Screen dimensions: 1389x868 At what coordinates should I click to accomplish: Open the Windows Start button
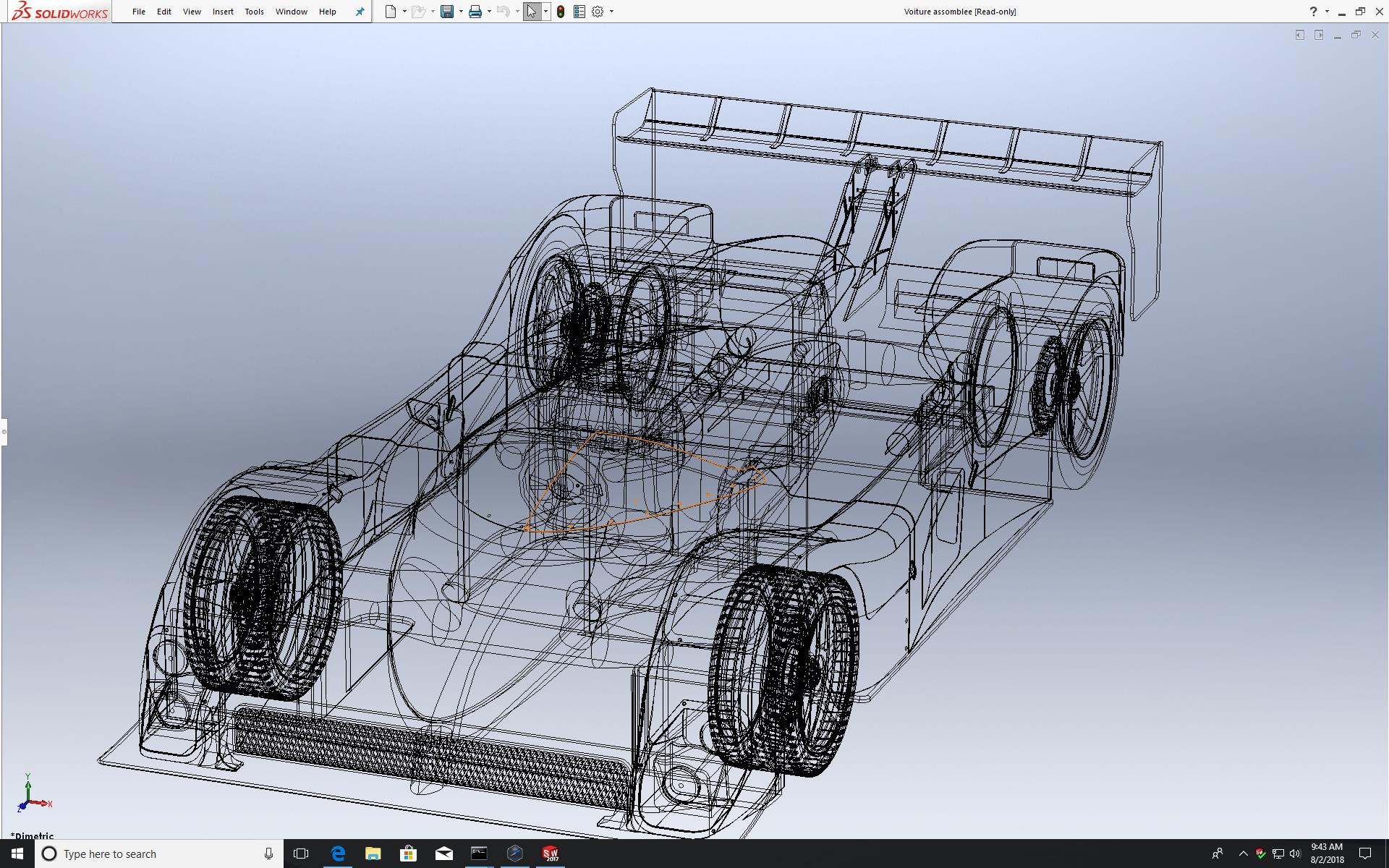click(x=17, y=854)
